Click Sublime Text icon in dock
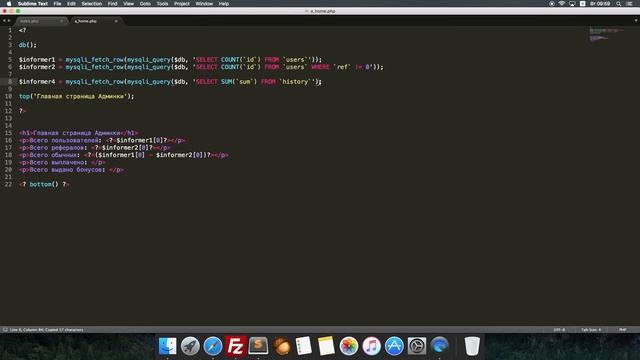 click(258, 346)
